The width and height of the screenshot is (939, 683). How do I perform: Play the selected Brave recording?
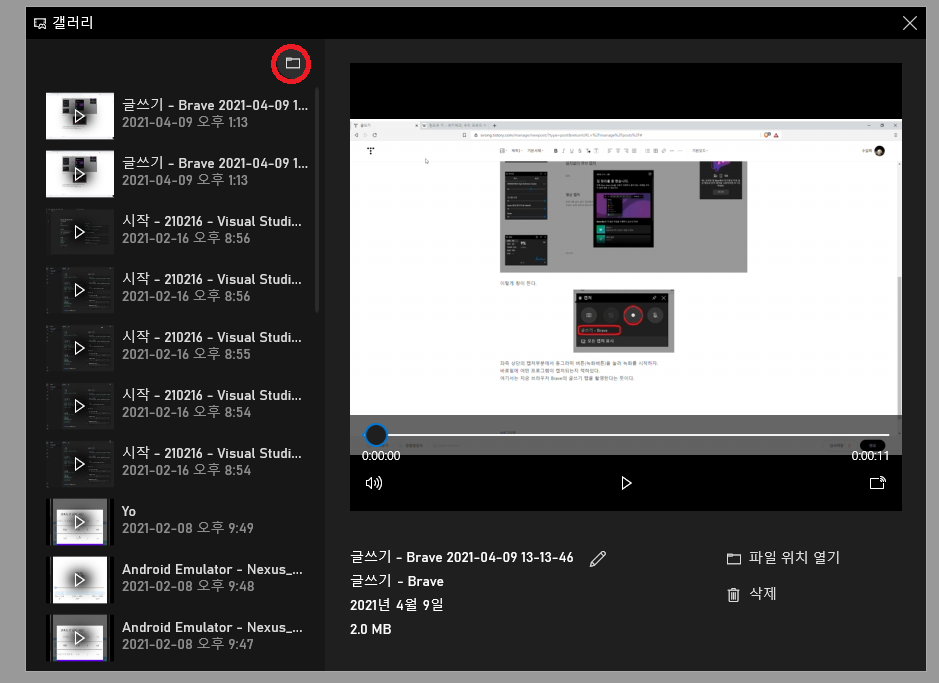click(626, 482)
